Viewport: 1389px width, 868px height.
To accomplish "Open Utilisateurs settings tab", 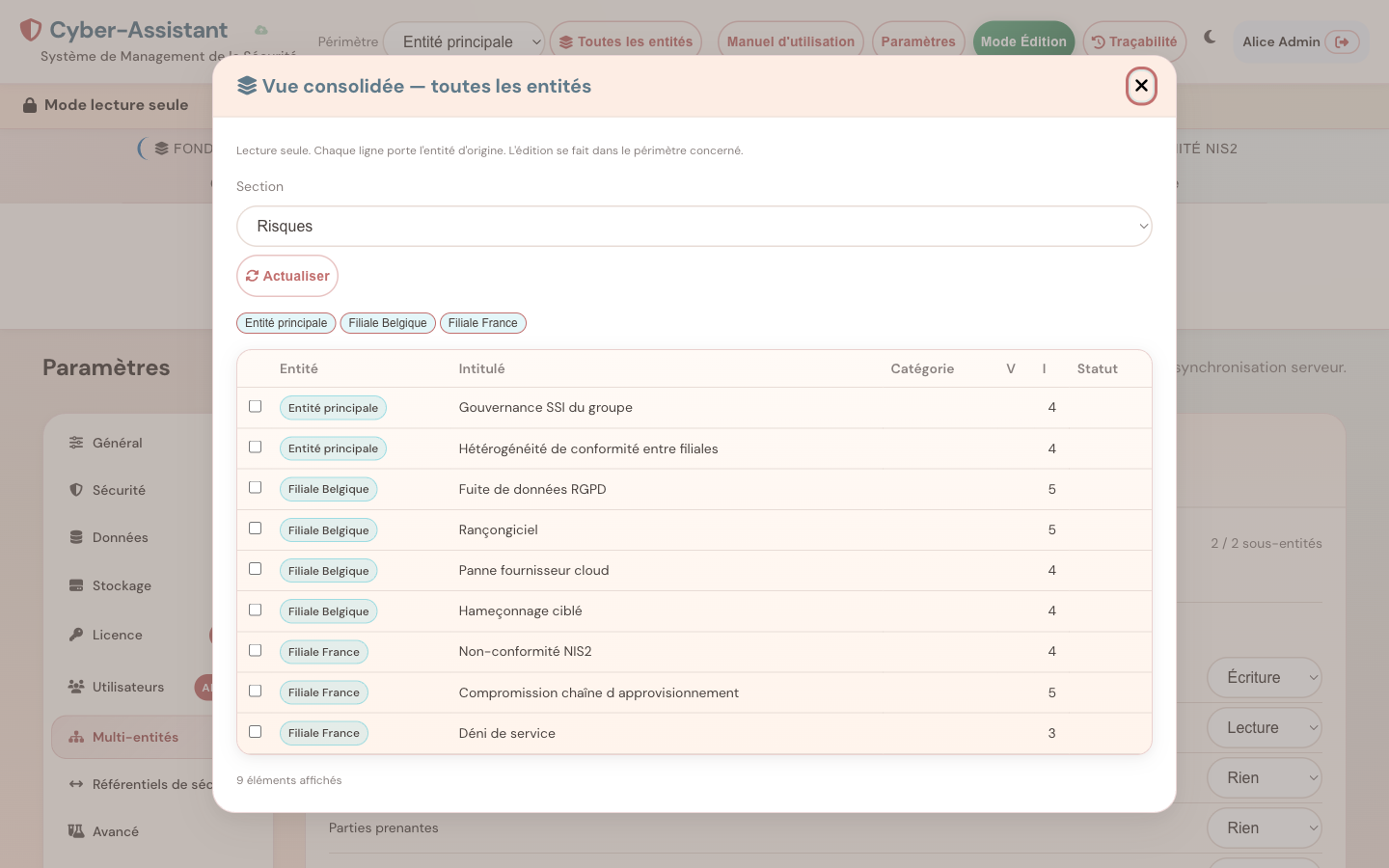I will (x=133, y=687).
